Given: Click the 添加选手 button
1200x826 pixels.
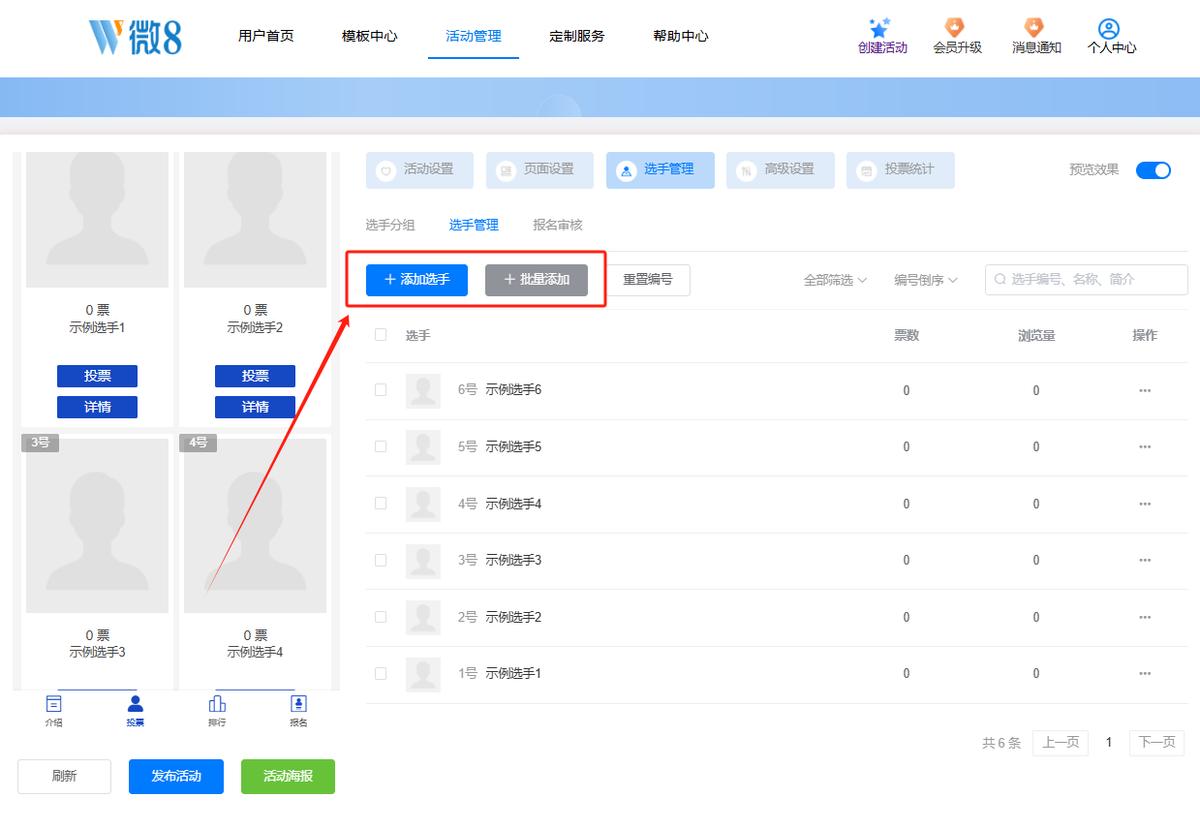Looking at the screenshot, I should [417, 280].
